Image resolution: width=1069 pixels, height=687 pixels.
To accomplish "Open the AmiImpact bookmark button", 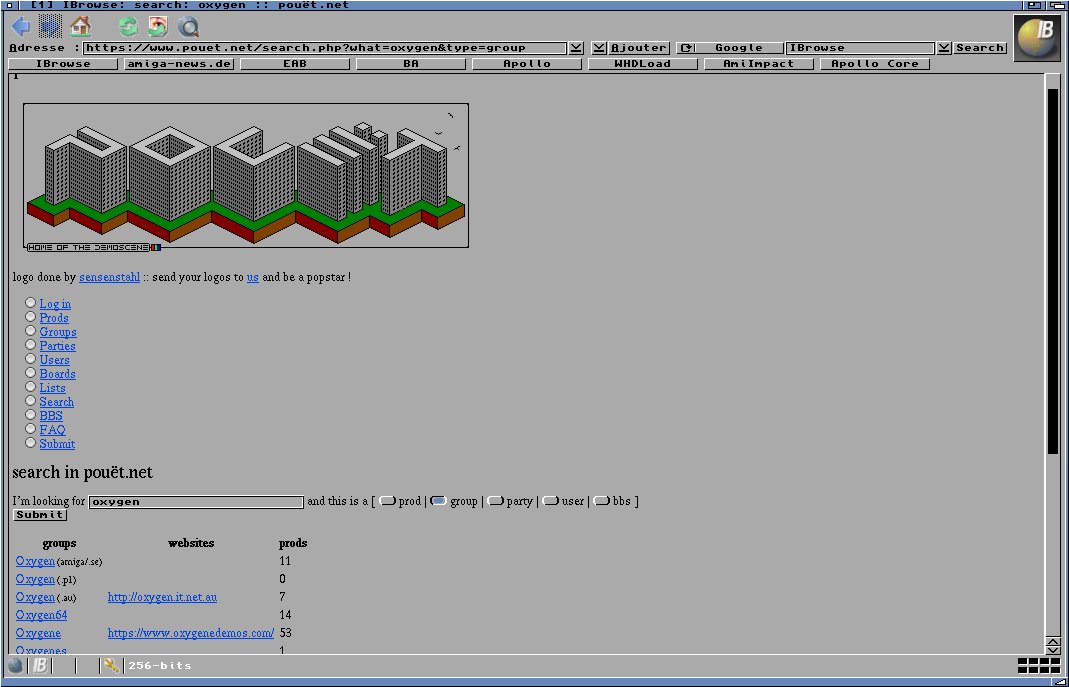I will coord(758,64).
